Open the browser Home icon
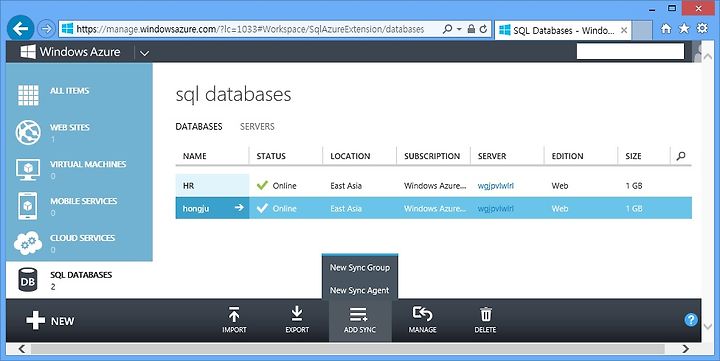 pyautogui.click(x=666, y=28)
